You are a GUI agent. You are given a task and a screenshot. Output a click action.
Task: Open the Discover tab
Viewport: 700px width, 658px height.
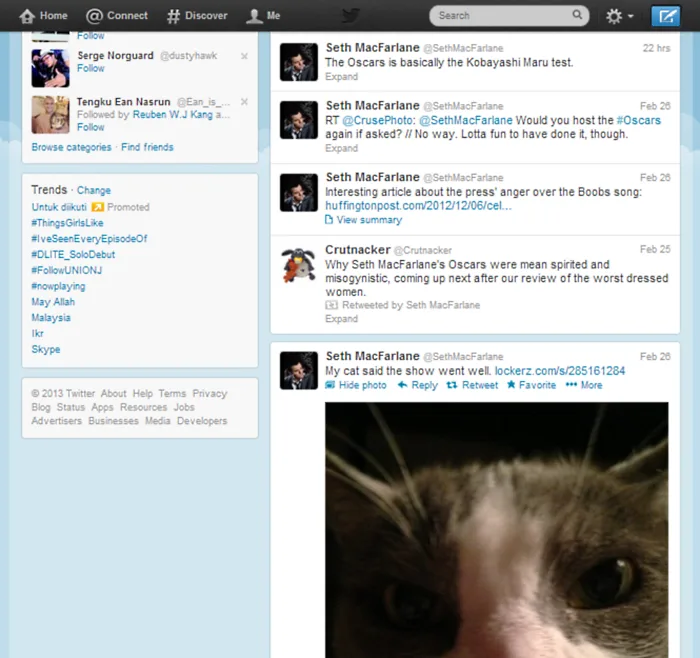point(197,16)
